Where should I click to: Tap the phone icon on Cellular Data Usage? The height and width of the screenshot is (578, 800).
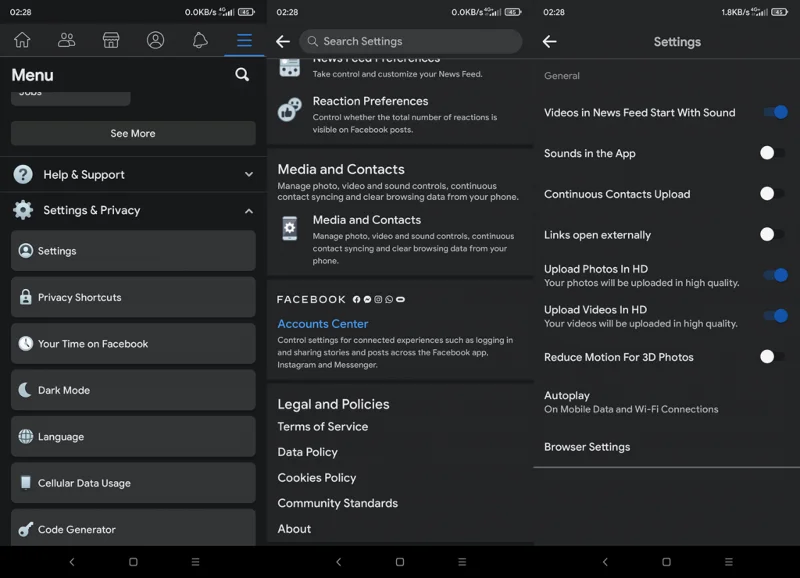pos(26,483)
